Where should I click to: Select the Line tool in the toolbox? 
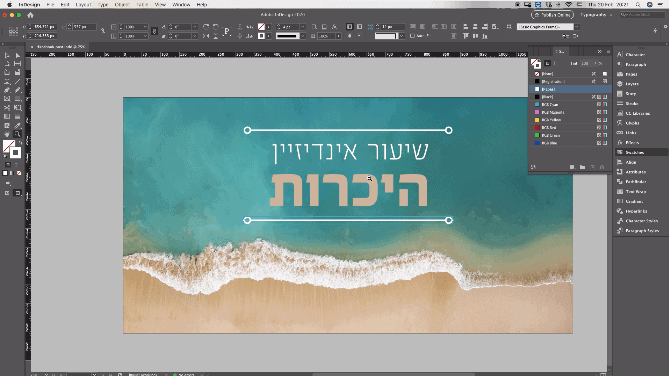point(17,82)
